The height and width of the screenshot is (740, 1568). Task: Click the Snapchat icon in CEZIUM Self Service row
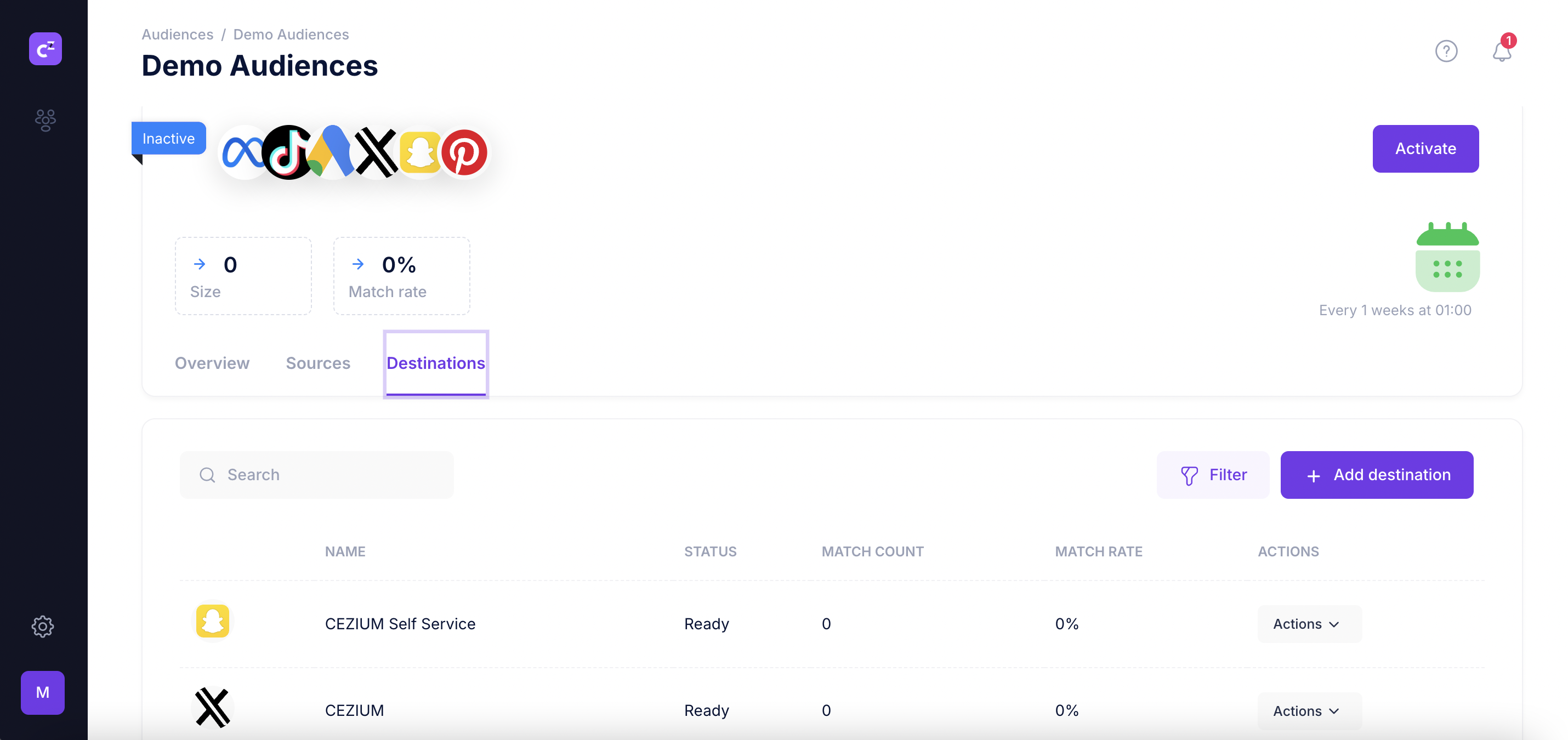click(212, 622)
